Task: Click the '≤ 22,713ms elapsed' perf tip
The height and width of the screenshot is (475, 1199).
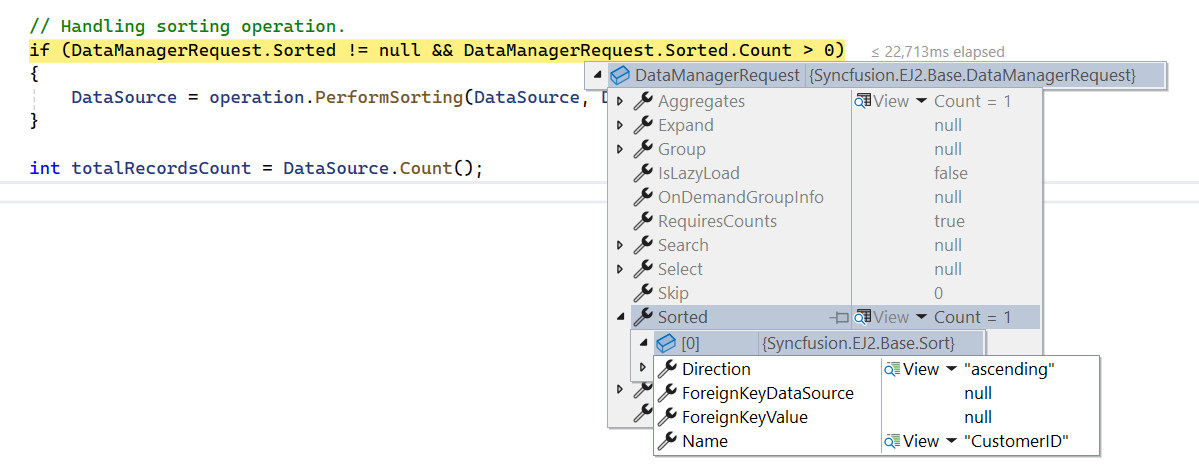Action: tap(937, 52)
